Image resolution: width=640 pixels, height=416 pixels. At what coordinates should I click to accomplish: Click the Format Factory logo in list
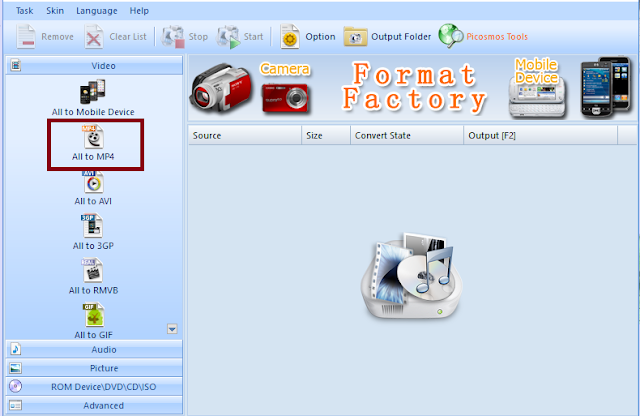pyautogui.click(x=412, y=276)
